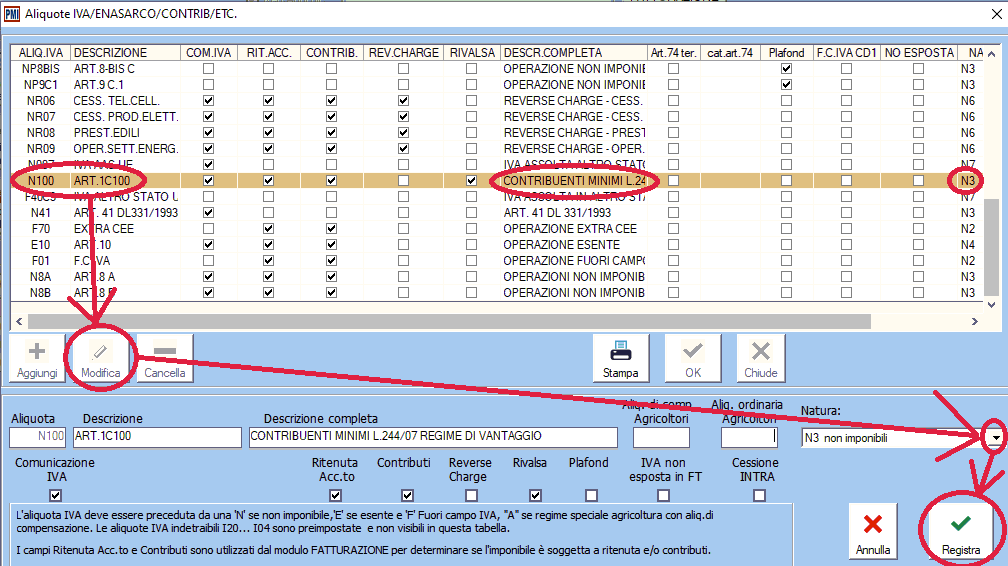Click the DESCR.COMPLETA column header
Screen dimensions: 1008x566
click(552, 53)
